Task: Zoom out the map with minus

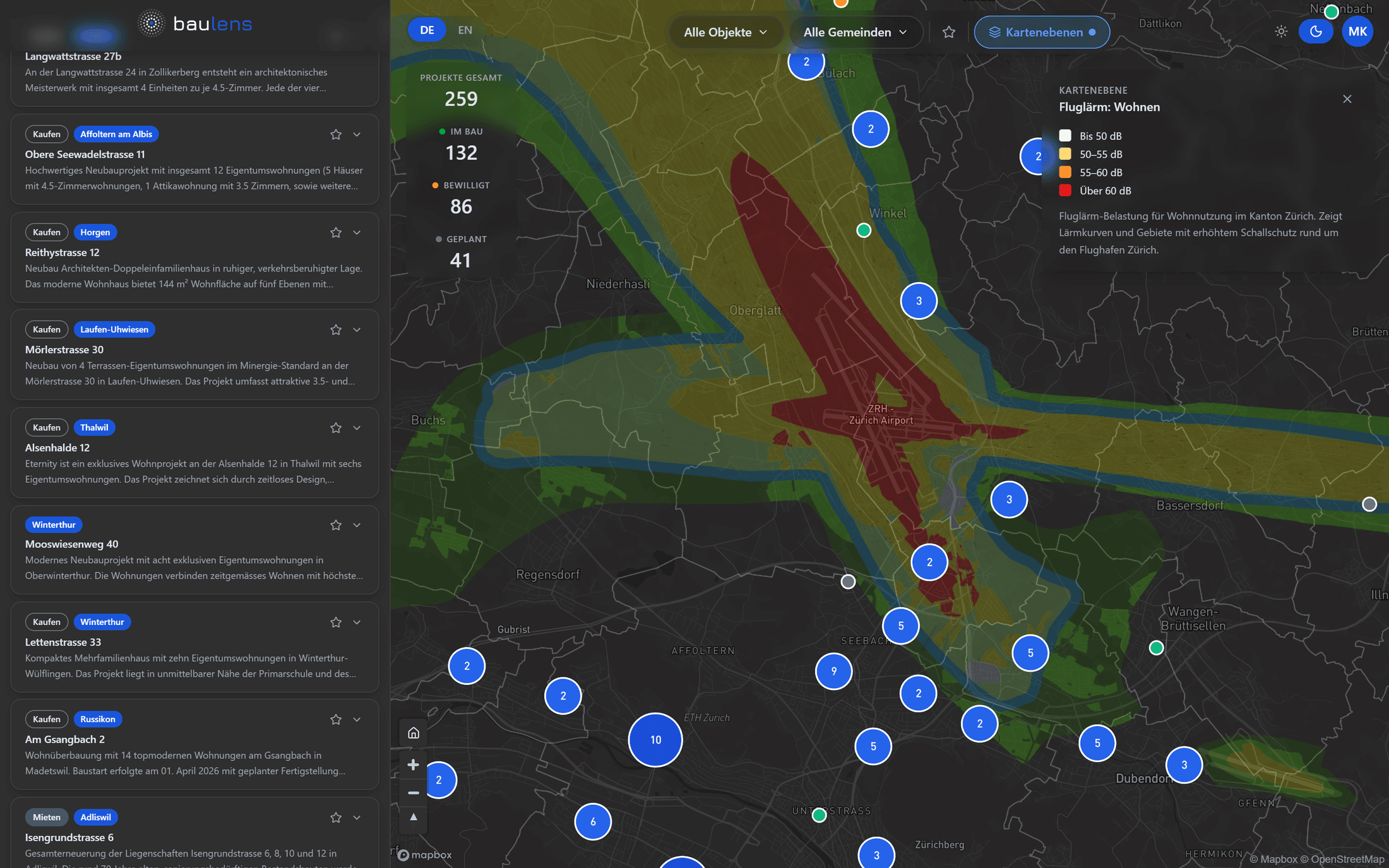Action: click(414, 793)
